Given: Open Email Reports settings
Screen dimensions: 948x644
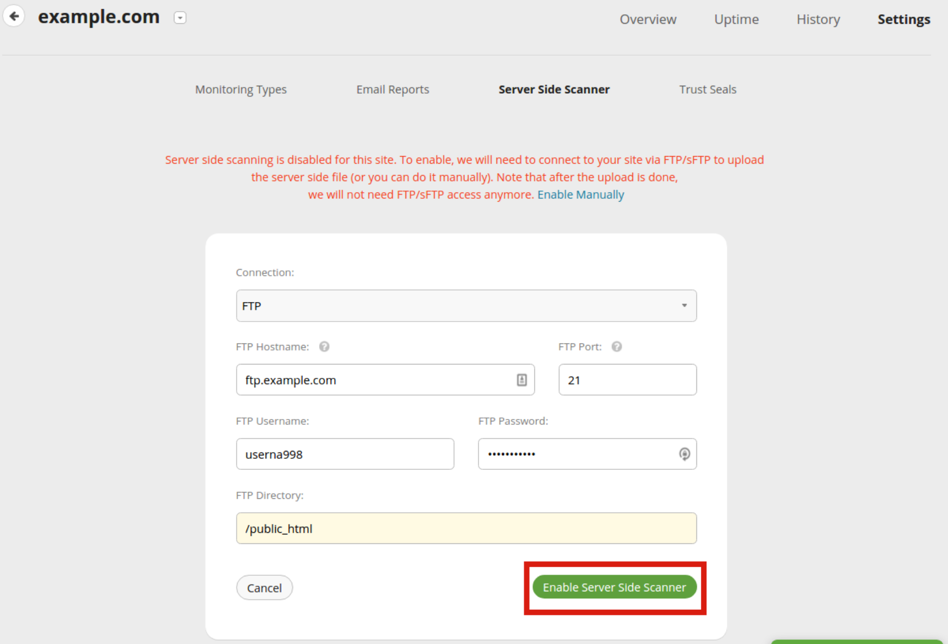Looking at the screenshot, I should coord(393,89).
